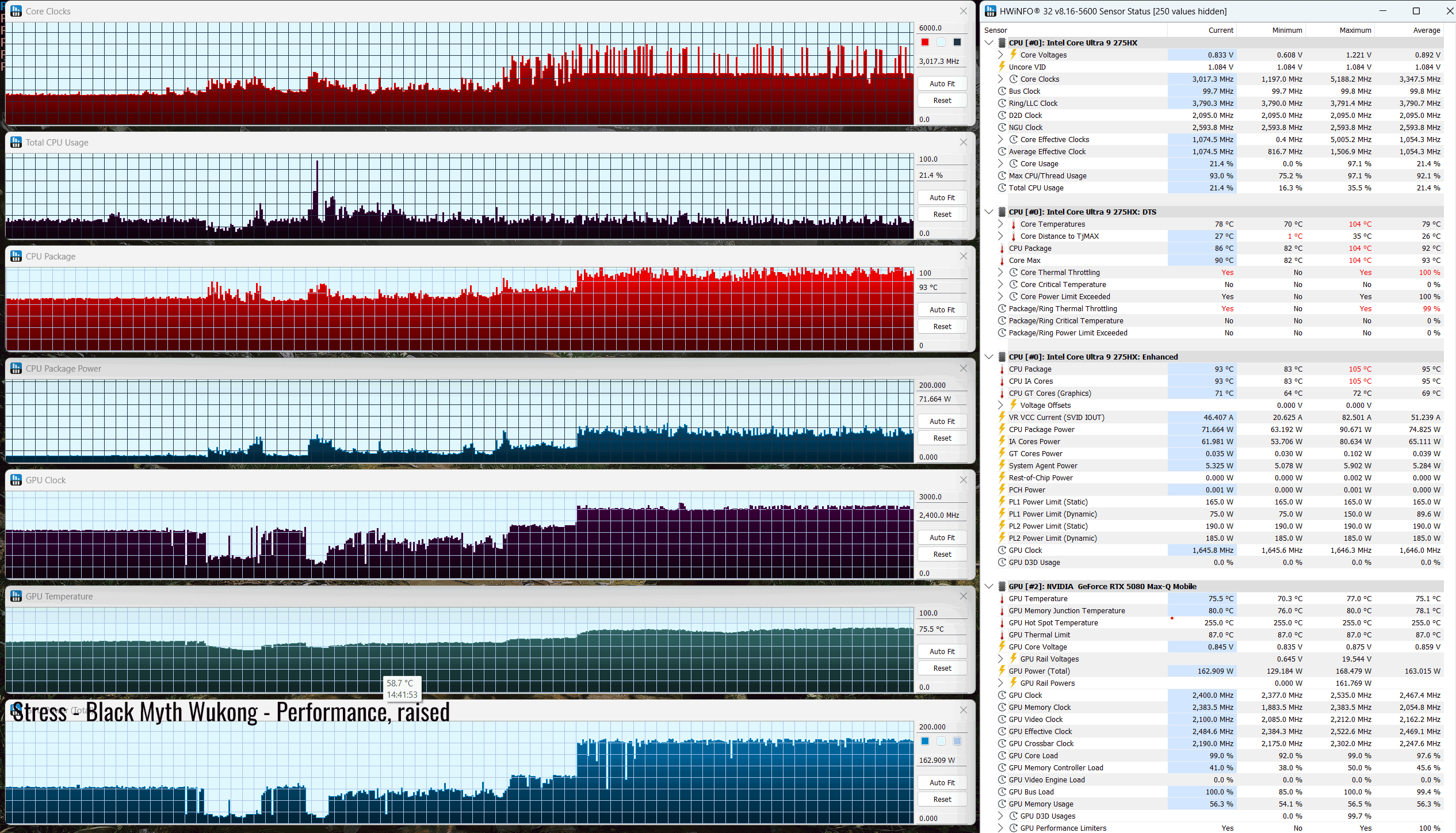The image size is (1456, 833).
Task: Select the GPU Effective Clock row
Action: point(1213,731)
